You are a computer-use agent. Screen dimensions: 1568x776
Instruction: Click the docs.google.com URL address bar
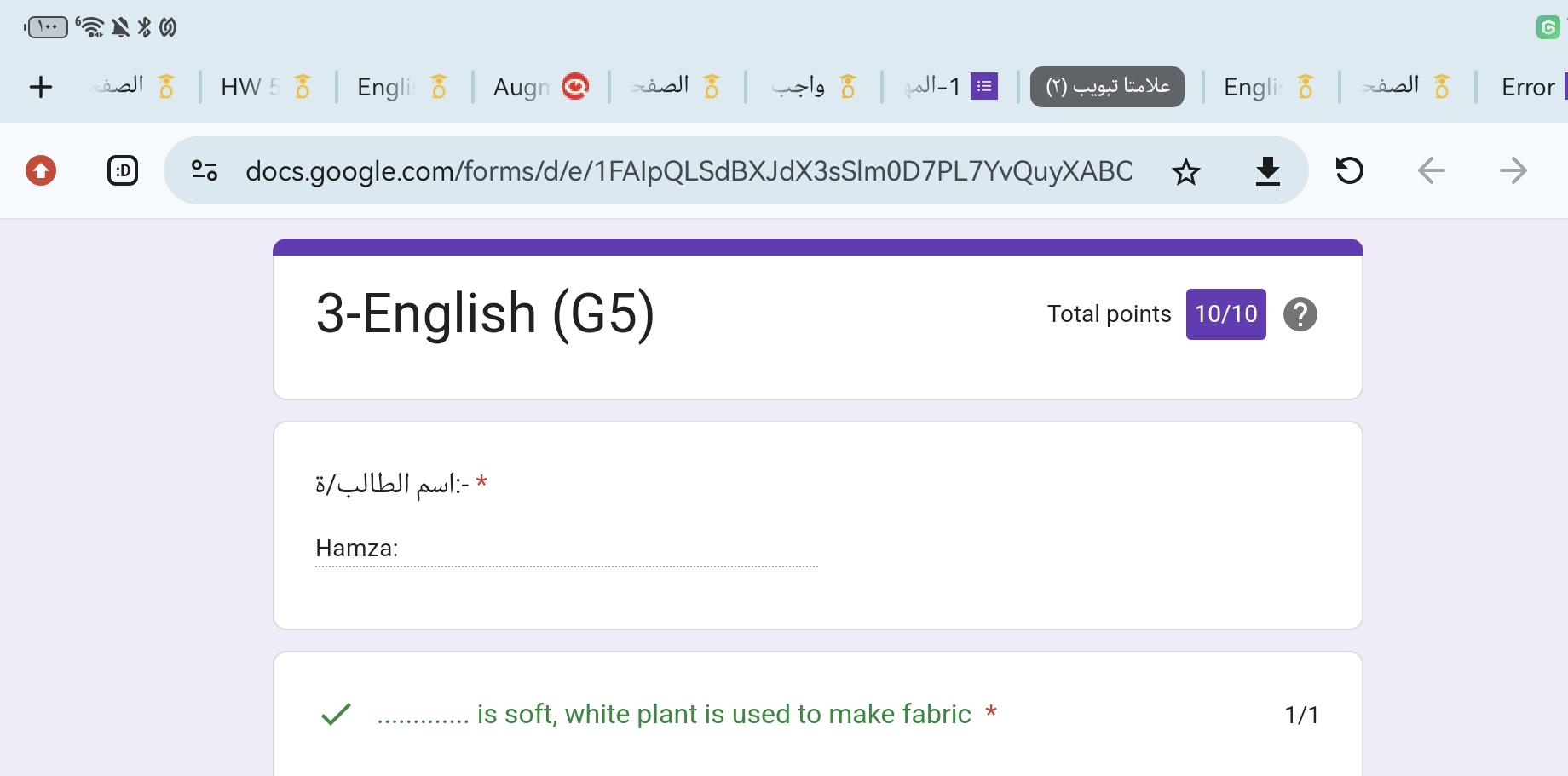pyautogui.click(x=689, y=171)
